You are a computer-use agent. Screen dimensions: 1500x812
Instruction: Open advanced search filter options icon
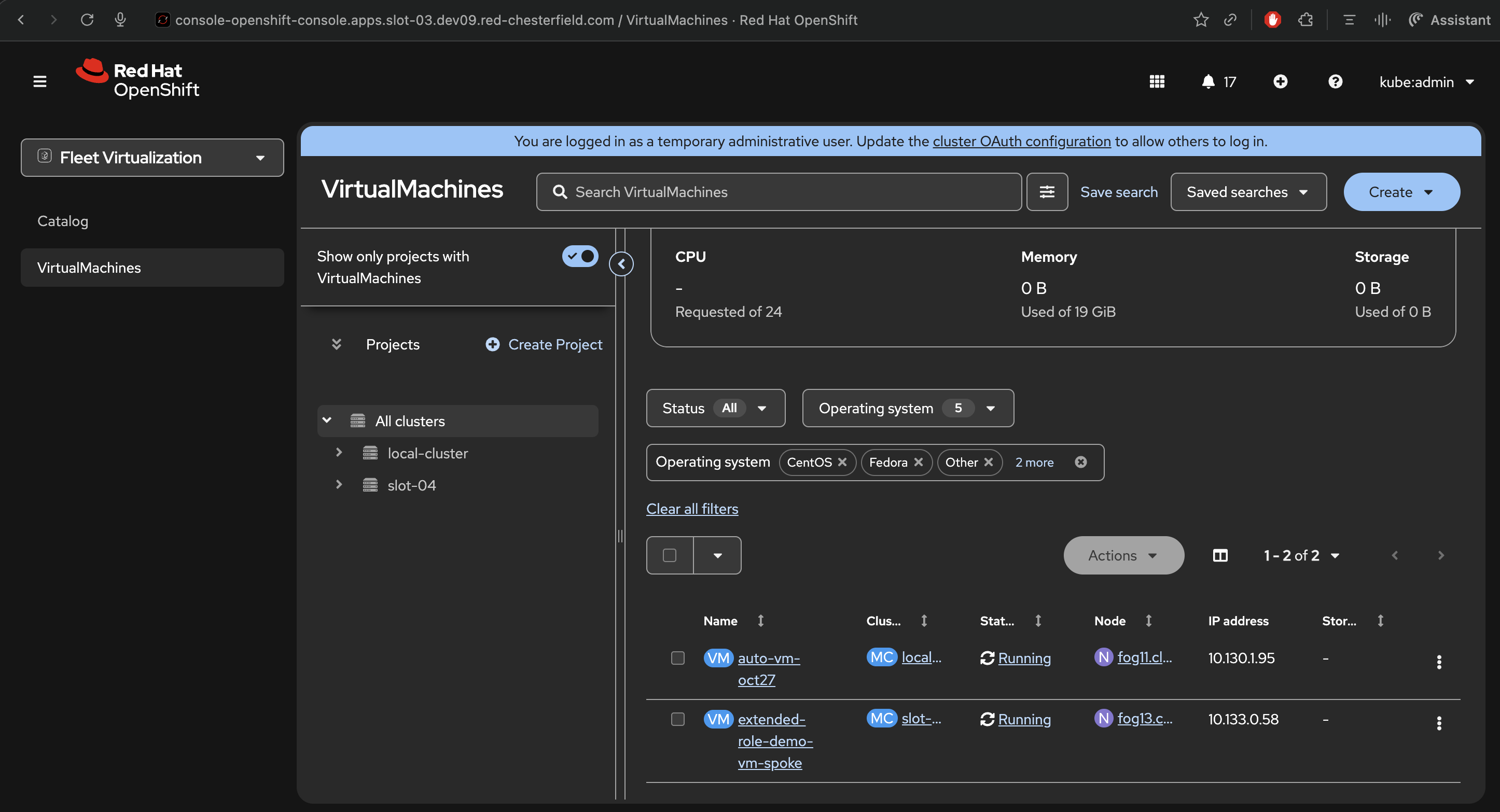(x=1046, y=192)
